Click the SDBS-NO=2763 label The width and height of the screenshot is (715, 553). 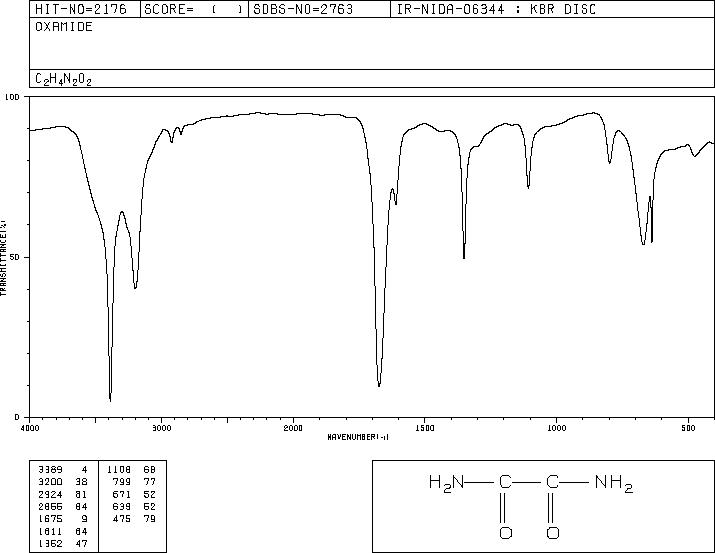[x=303, y=9]
